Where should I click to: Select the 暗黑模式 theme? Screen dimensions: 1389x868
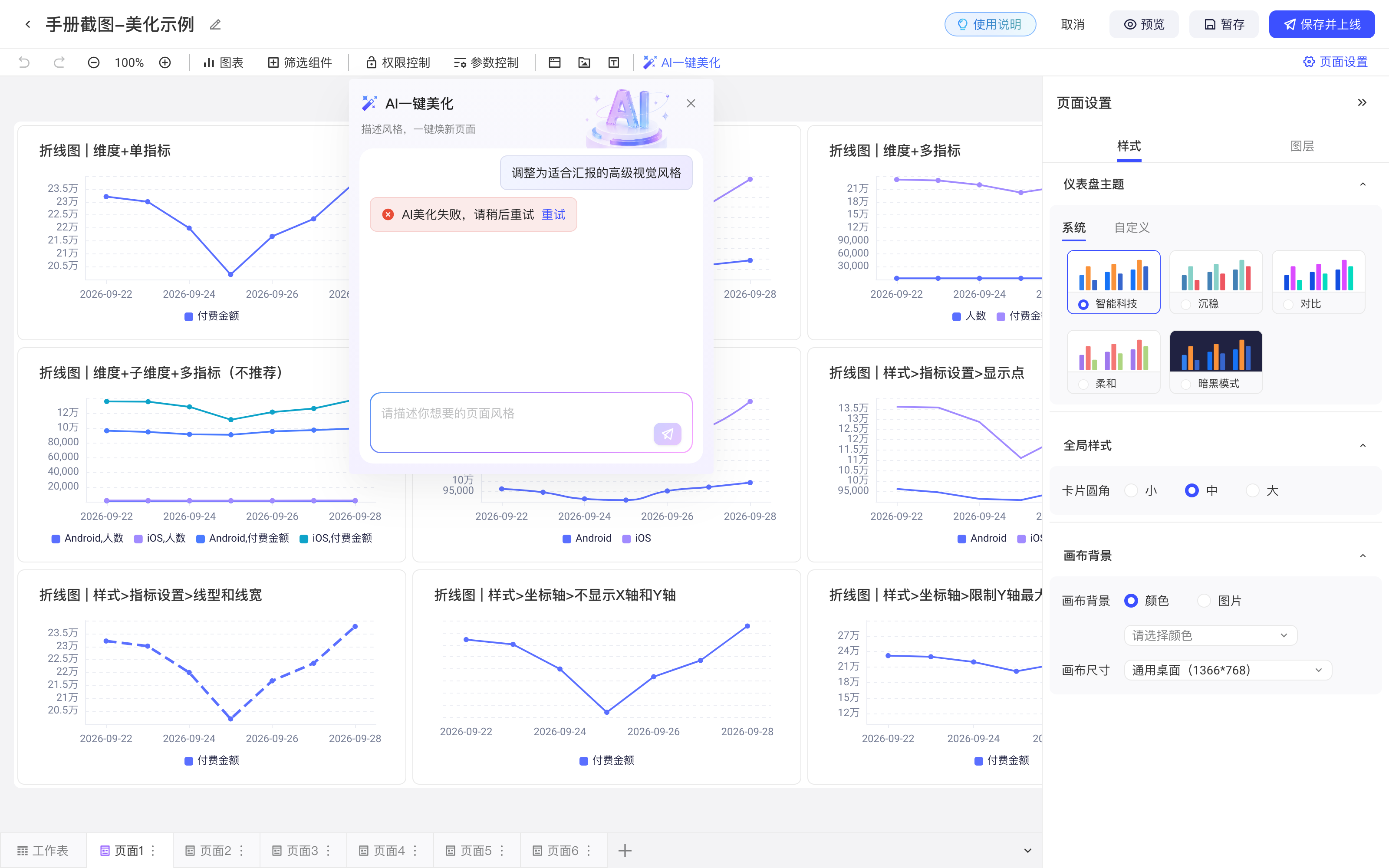pyautogui.click(x=1216, y=362)
